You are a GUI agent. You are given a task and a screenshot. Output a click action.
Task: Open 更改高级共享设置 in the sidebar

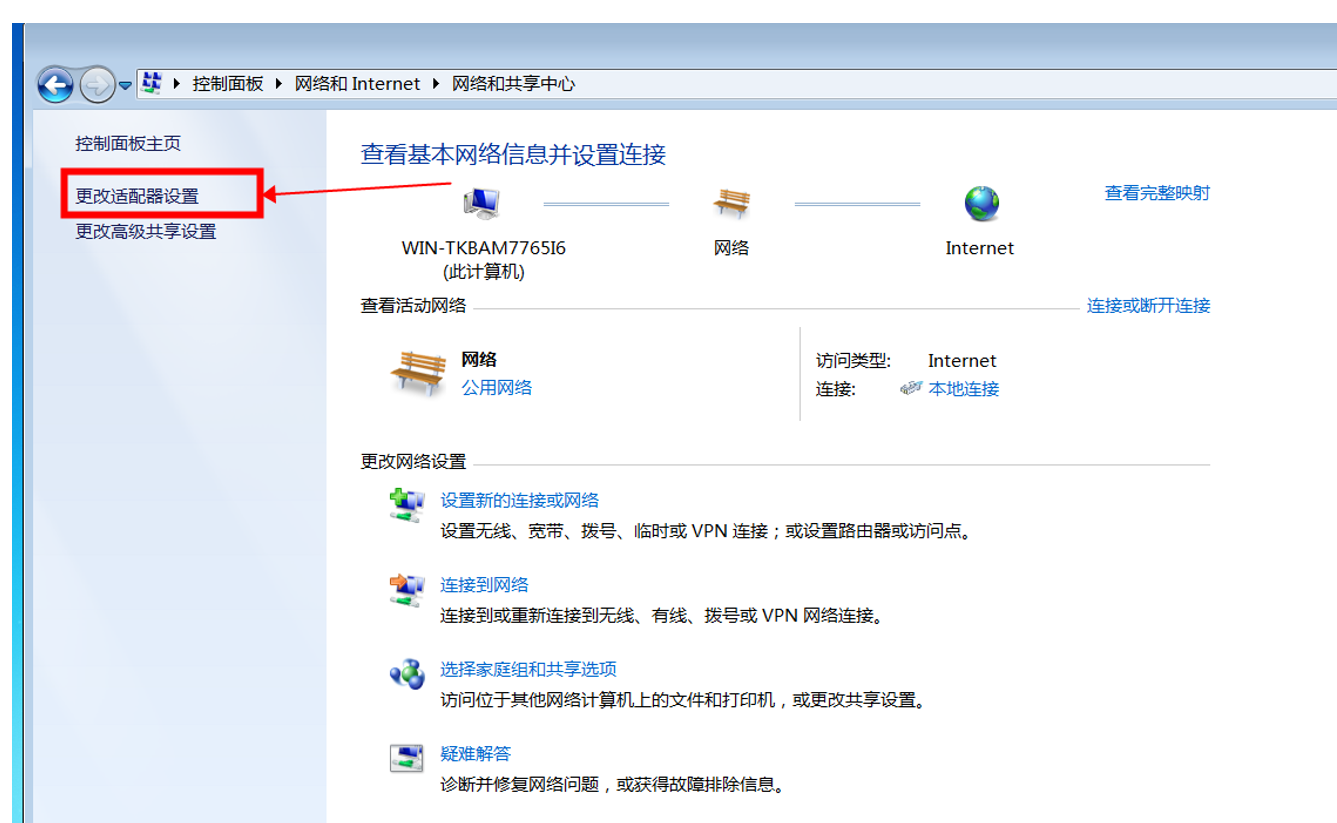[146, 232]
